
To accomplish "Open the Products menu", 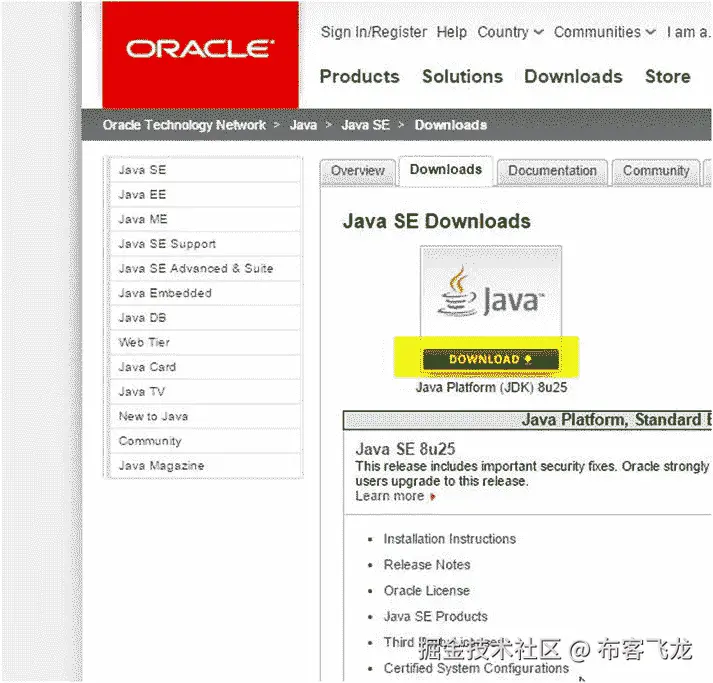I will [x=359, y=76].
